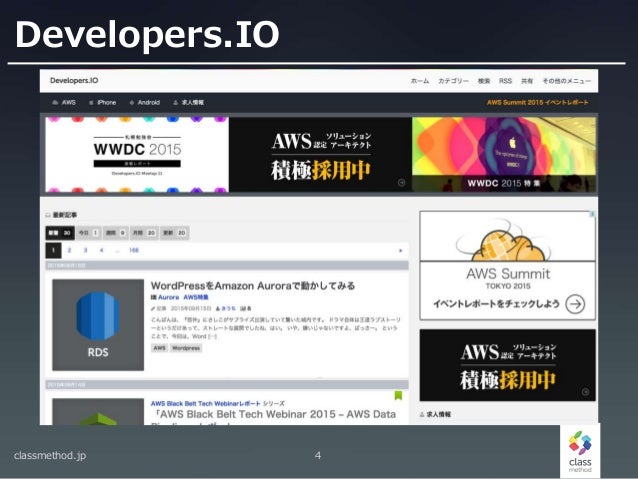Go to pagination page 4
Screen dimensions: 638x479
[101, 250]
